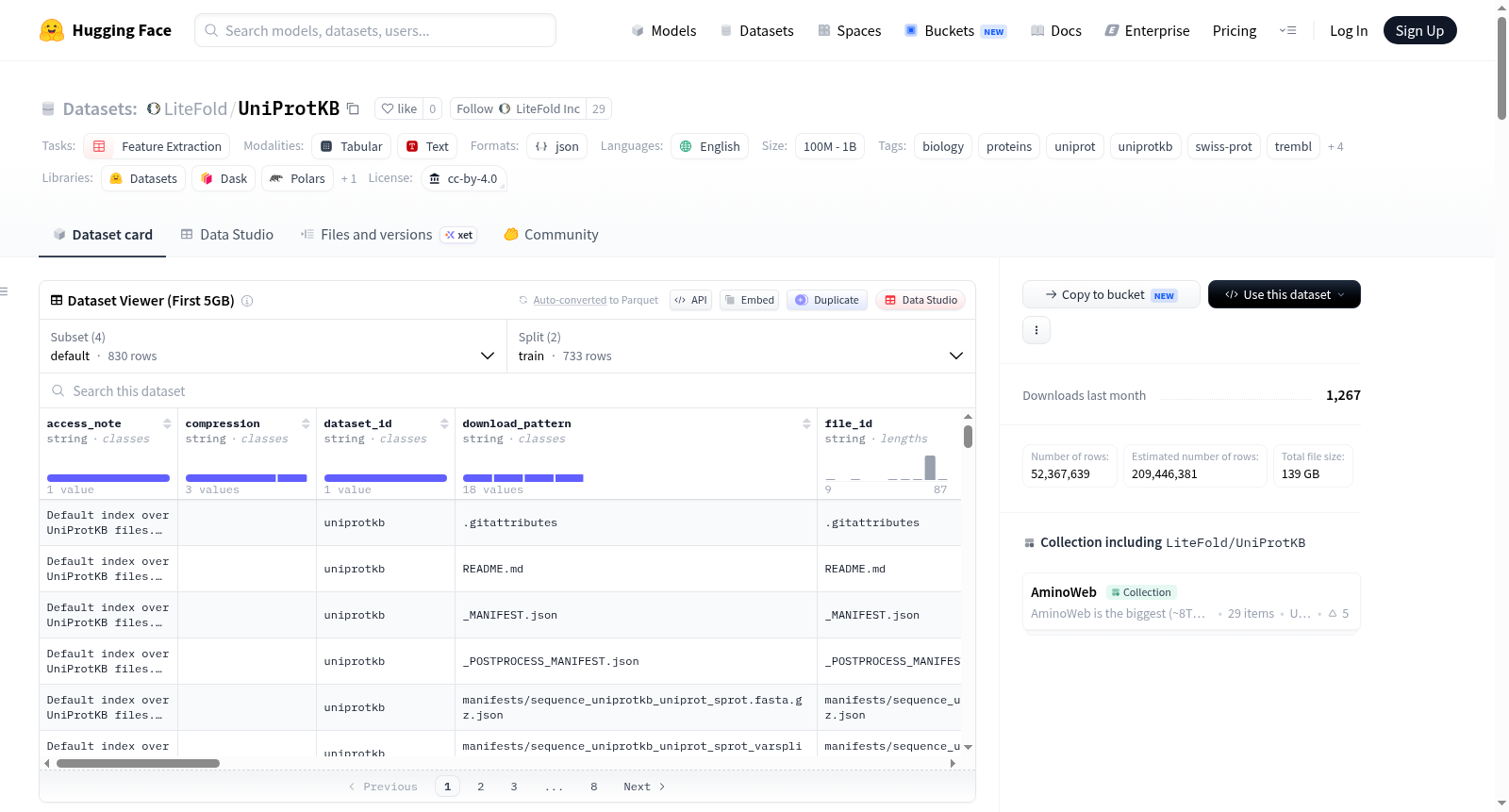Select the biology tag
Image resolution: width=1509 pixels, height=812 pixels.
pyautogui.click(x=943, y=146)
